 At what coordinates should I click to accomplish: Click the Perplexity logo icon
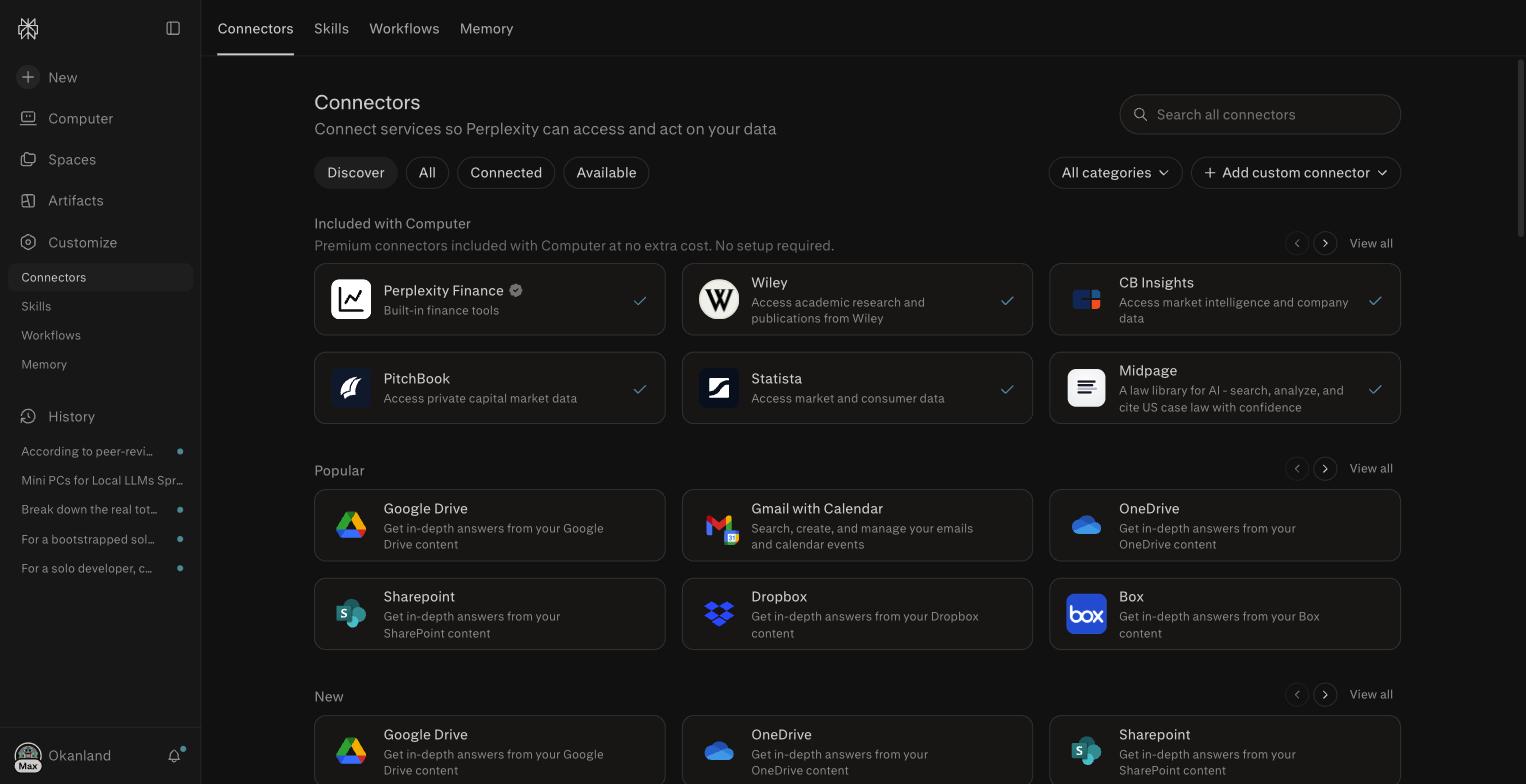[28, 29]
